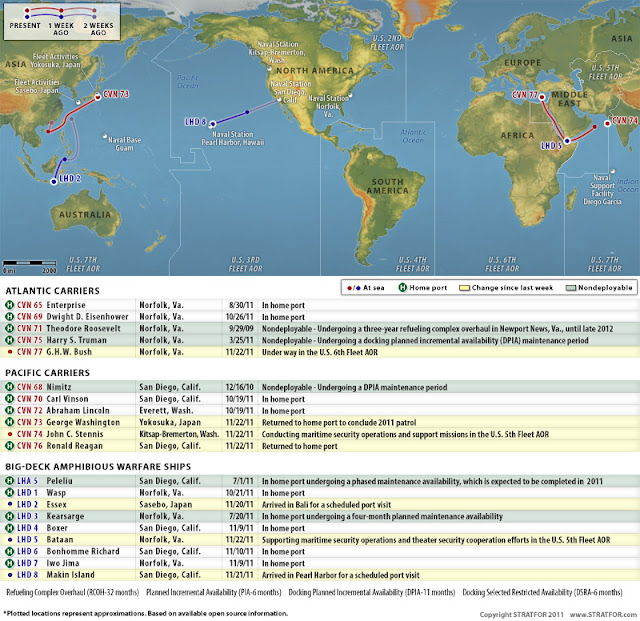Click the home port icon beside CVN 68 Nimitz
This screenshot has width=640, height=621.
click(x=9, y=387)
